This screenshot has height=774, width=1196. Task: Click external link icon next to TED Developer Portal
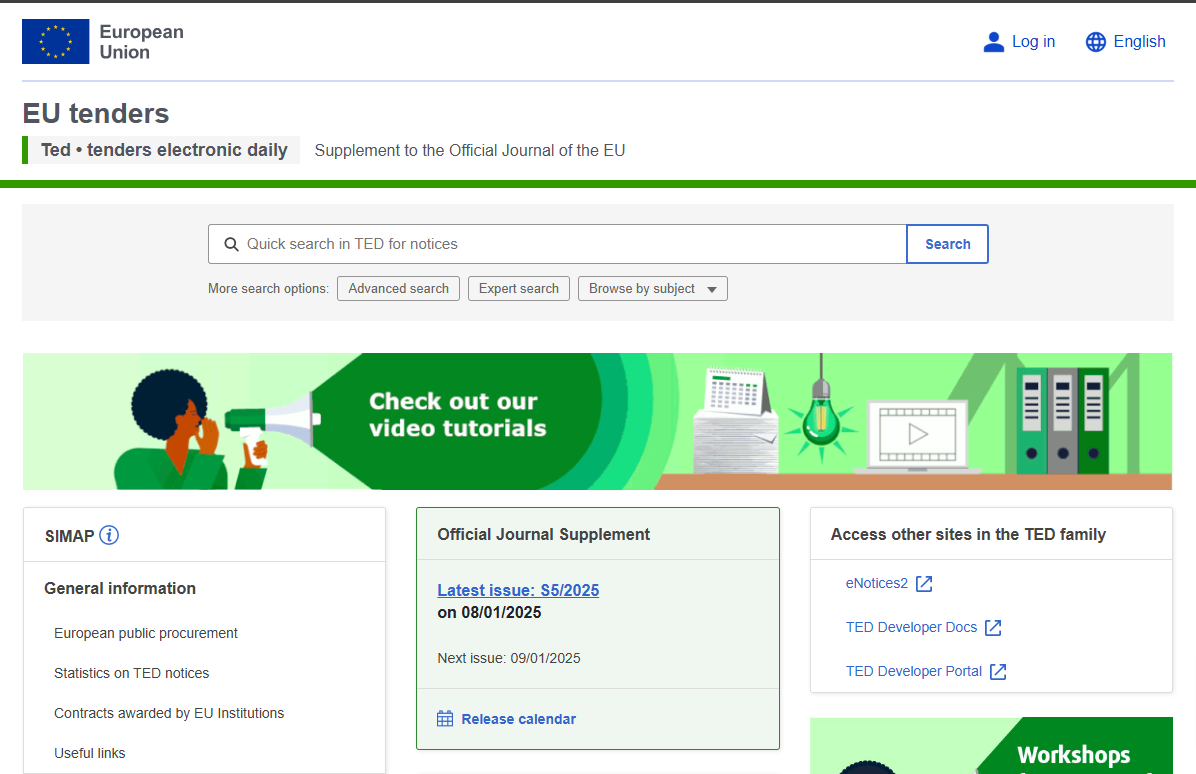[x=998, y=671]
